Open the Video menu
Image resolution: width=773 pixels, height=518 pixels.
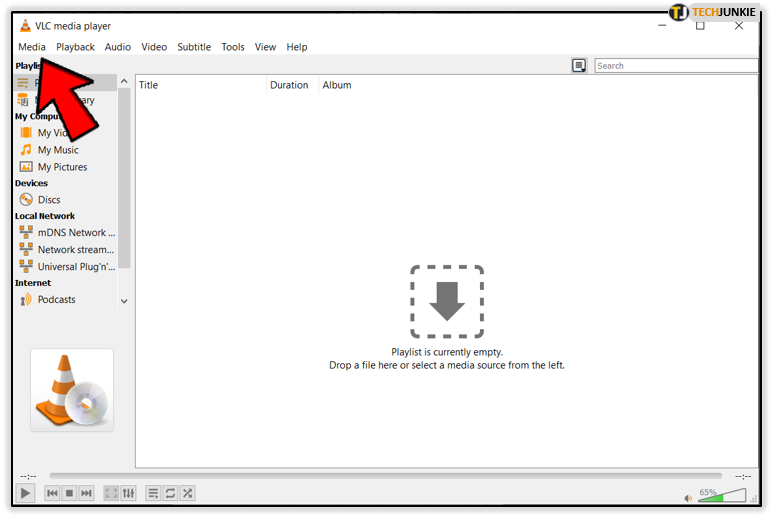(x=154, y=47)
